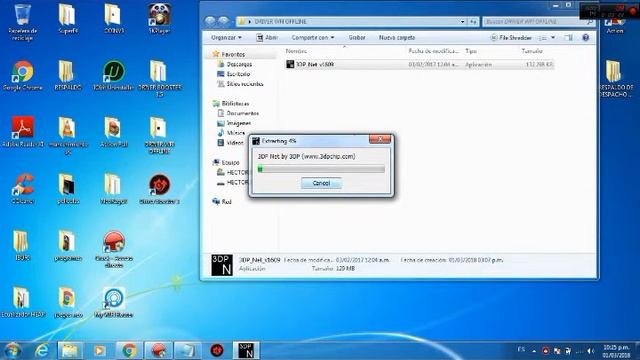Select the Cacaoweb mushroom desktop shortcut
The image size is (640, 360).
(x=113, y=249)
